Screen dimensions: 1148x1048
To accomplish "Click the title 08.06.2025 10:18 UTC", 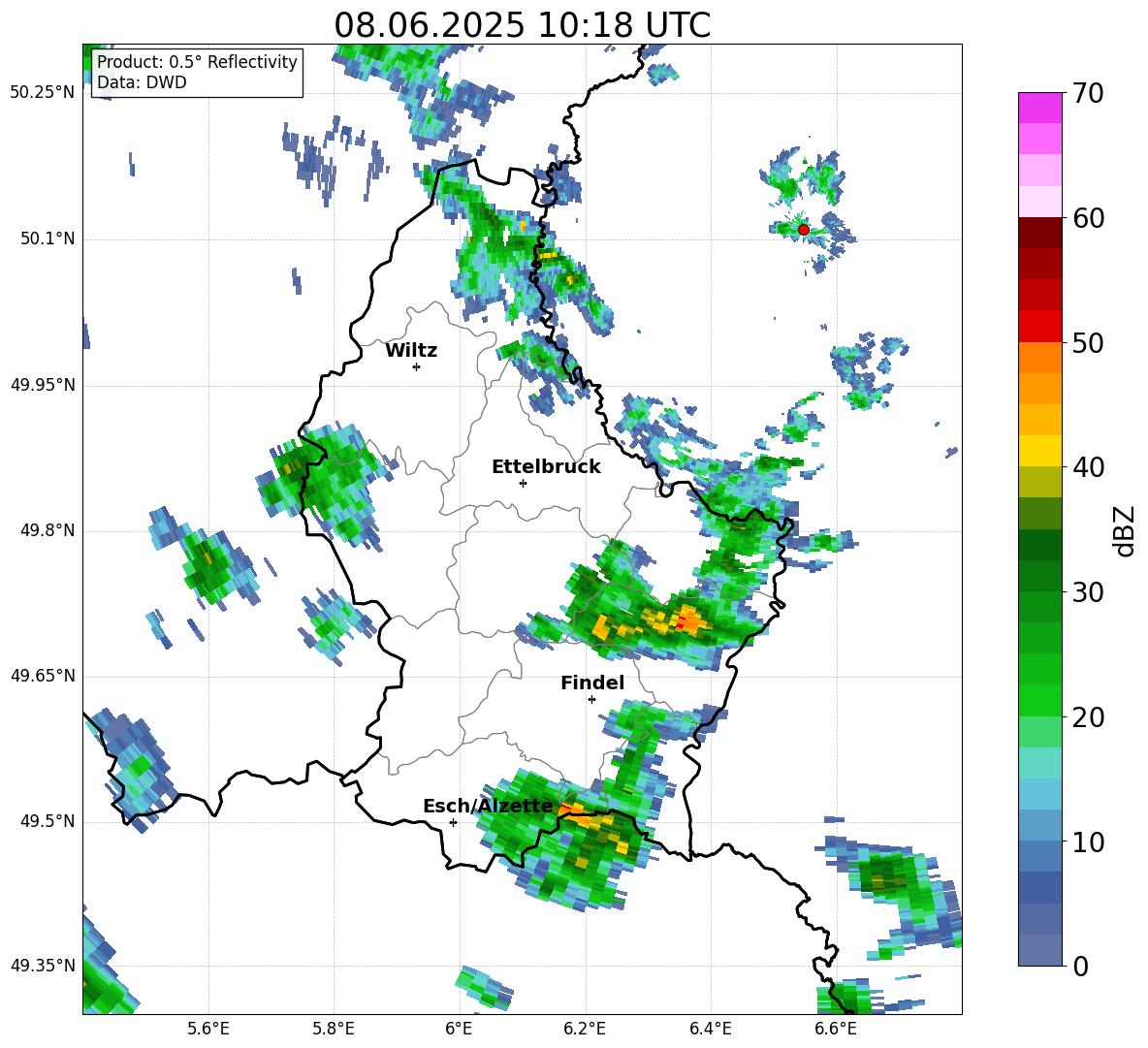I will click(x=522, y=25).
